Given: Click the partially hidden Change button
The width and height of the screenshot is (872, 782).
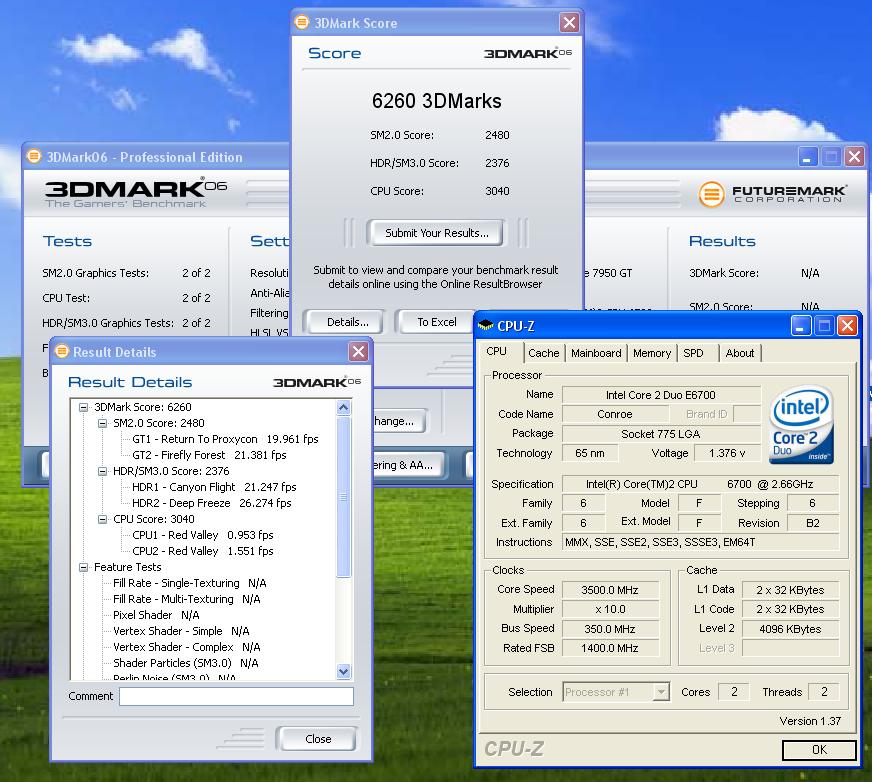Looking at the screenshot, I should pos(398,421).
